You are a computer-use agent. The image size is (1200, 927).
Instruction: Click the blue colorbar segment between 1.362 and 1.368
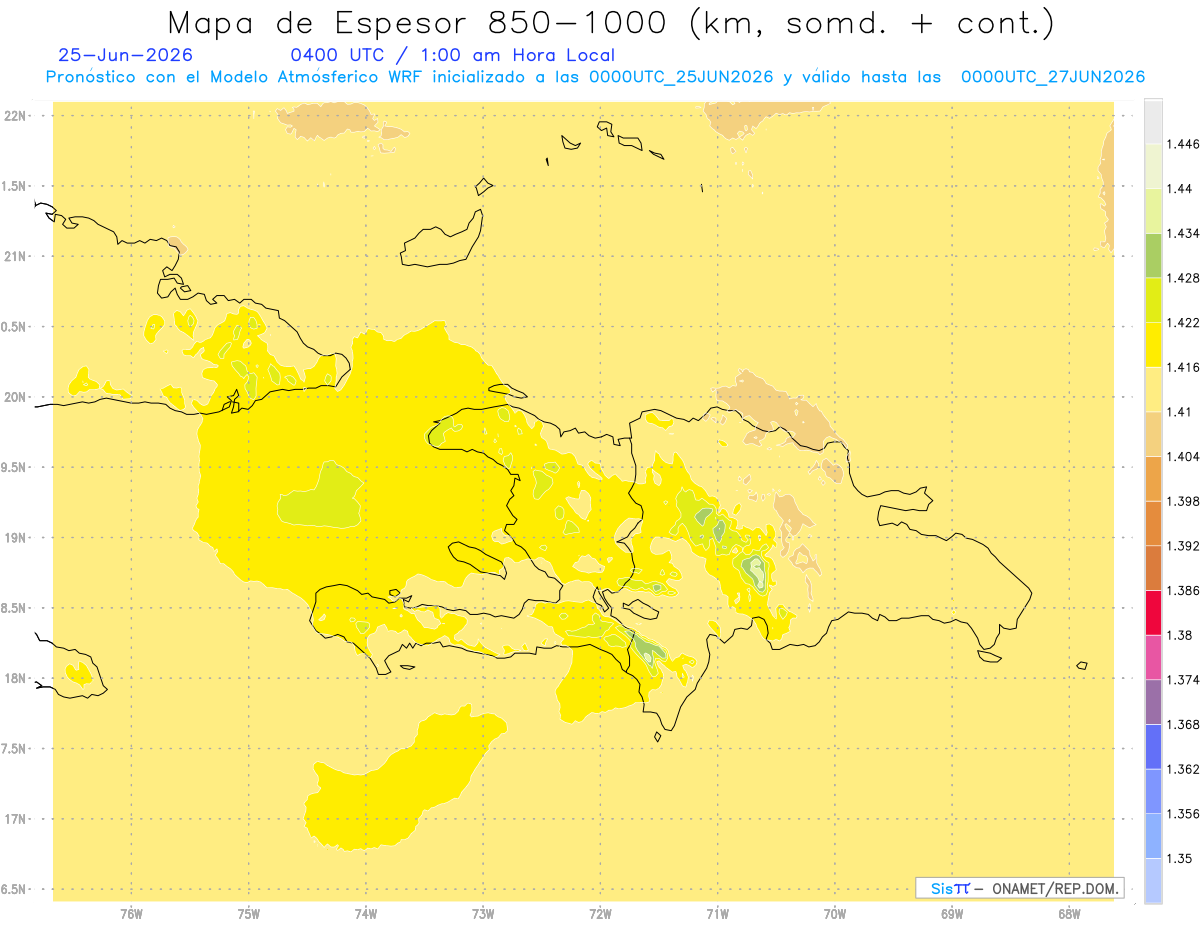(1153, 747)
